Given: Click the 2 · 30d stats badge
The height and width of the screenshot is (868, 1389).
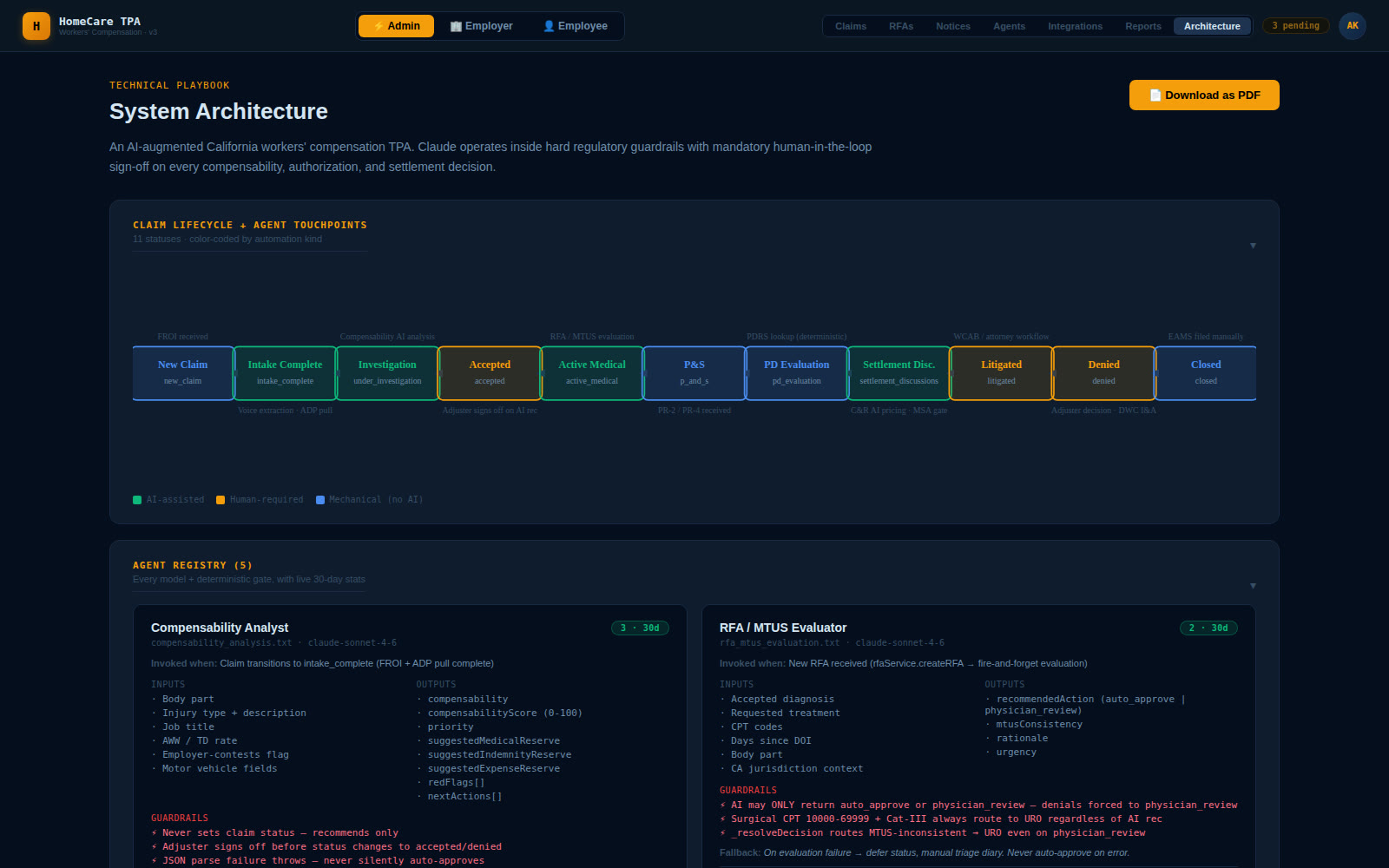Looking at the screenshot, I should tap(1208, 628).
